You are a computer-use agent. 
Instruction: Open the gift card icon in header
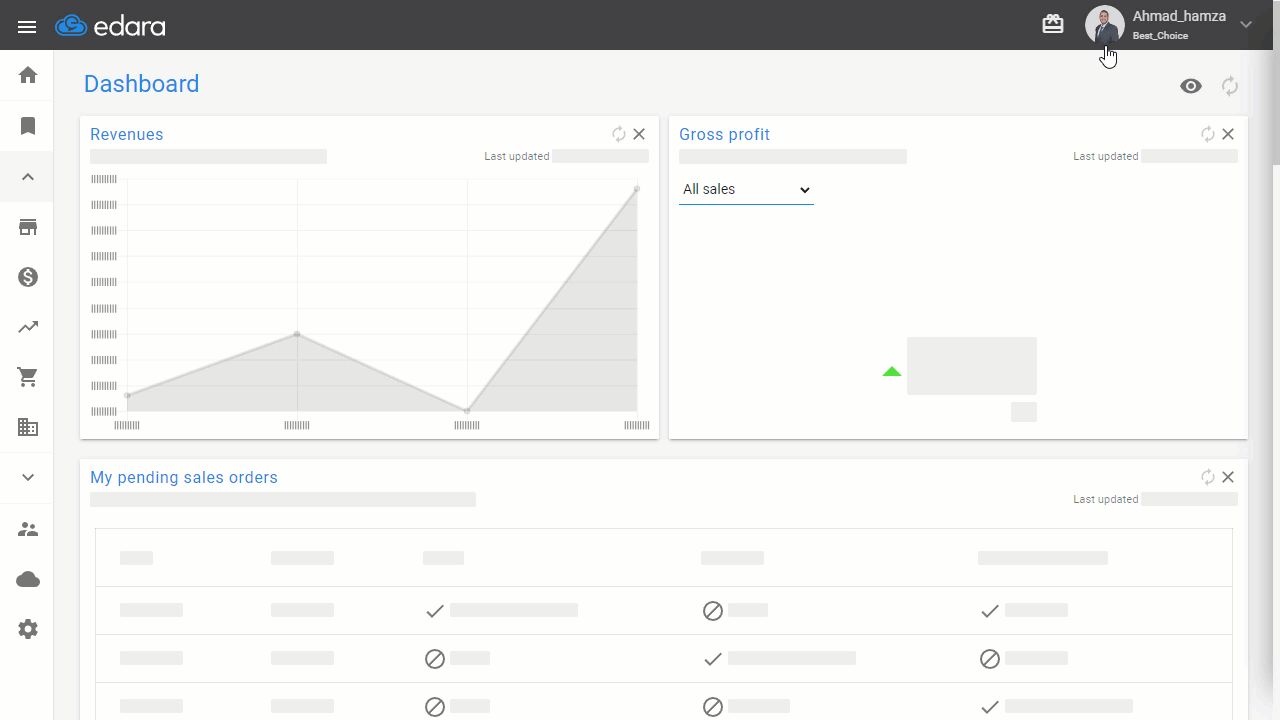pos(1053,24)
